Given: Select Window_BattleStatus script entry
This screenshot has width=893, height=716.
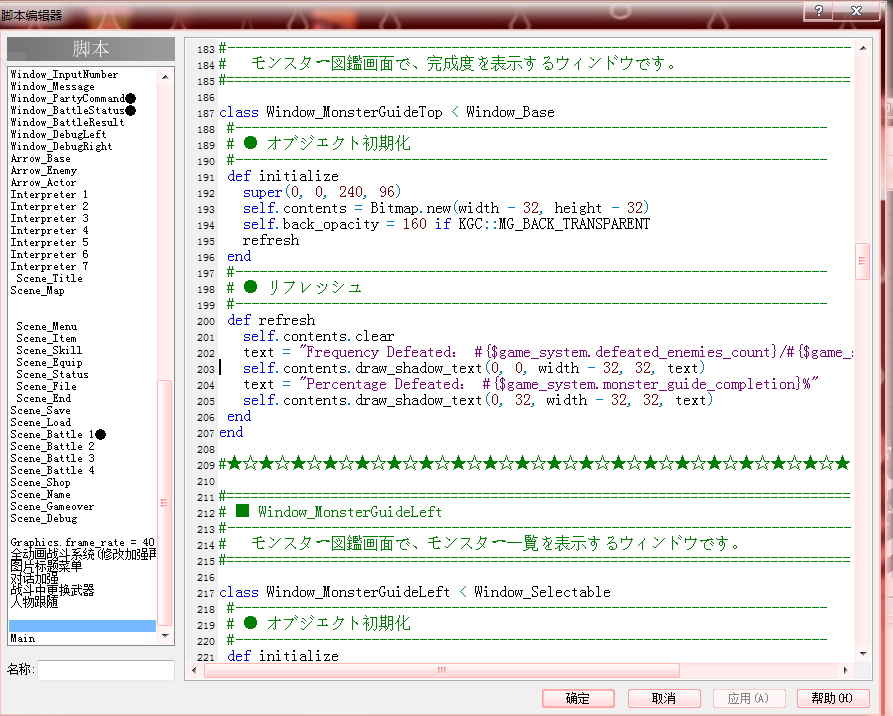Looking at the screenshot, I should [x=73, y=111].
